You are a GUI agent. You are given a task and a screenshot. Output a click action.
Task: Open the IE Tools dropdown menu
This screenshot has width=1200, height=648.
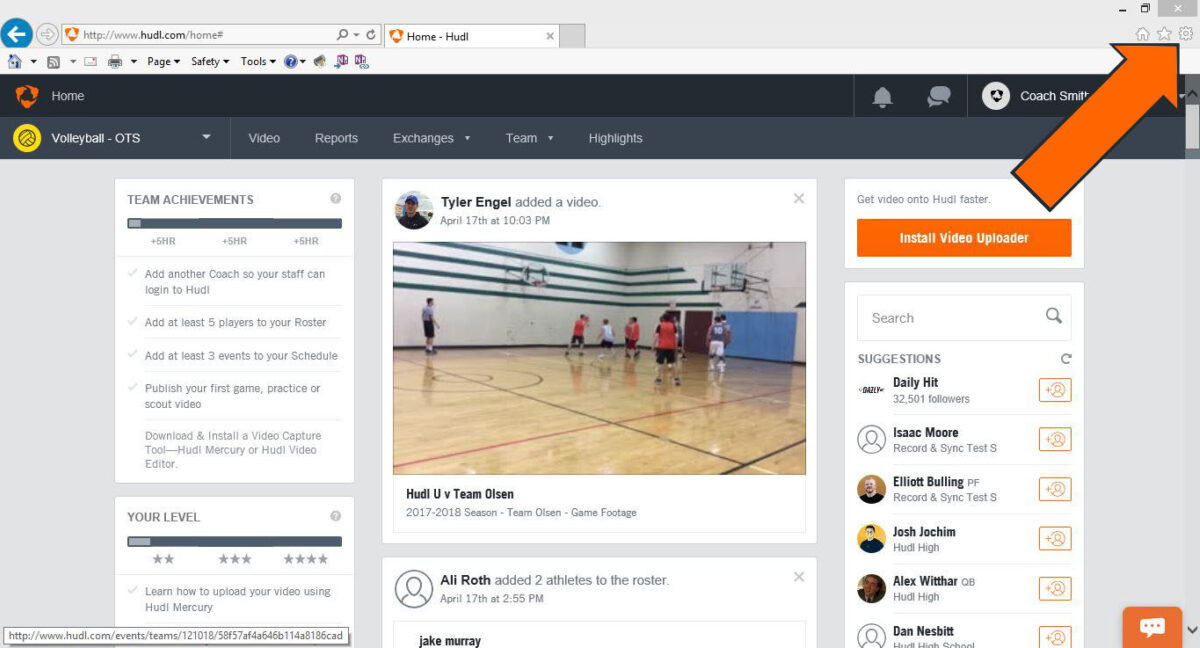click(258, 62)
